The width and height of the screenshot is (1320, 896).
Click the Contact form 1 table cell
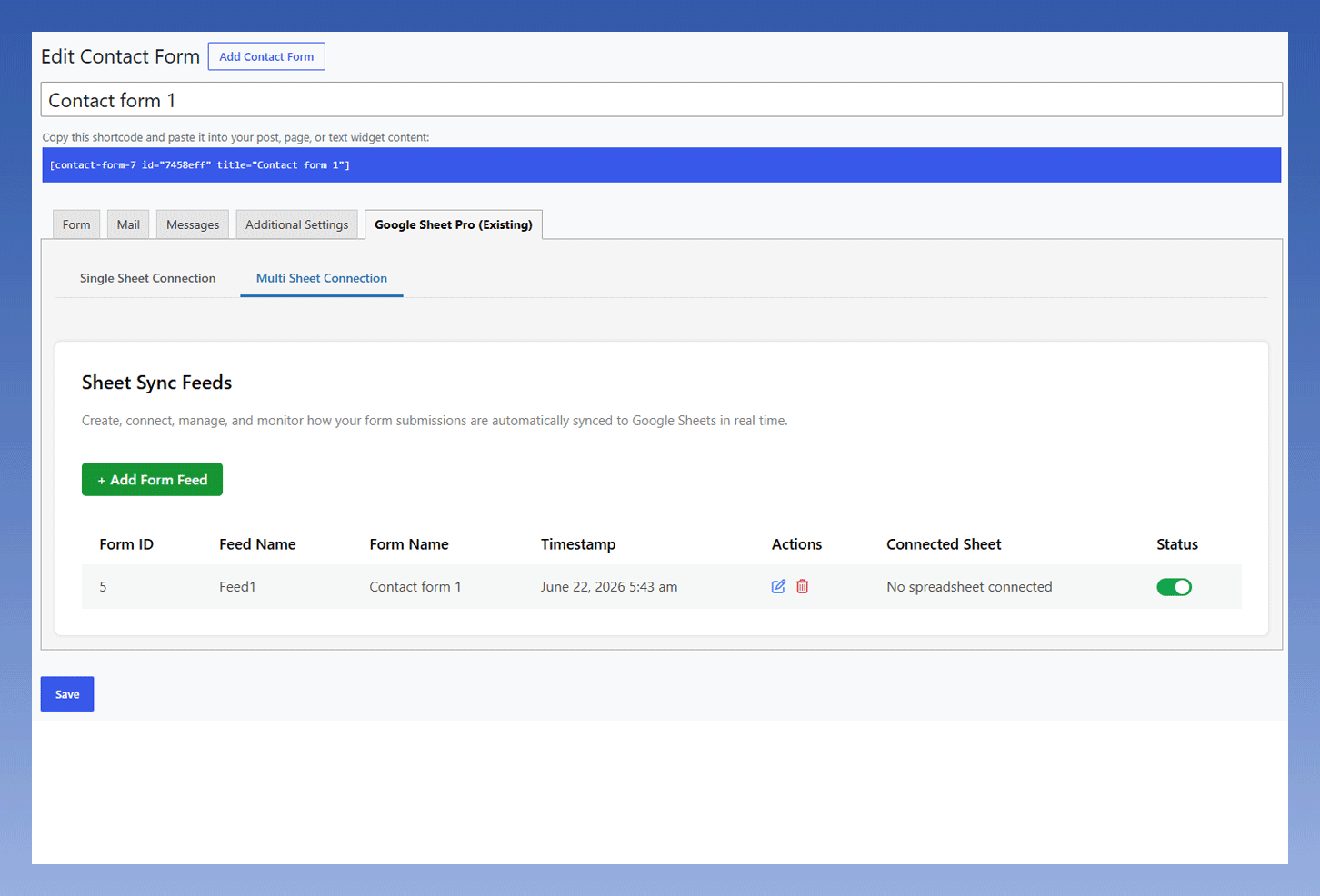[415, 587]
